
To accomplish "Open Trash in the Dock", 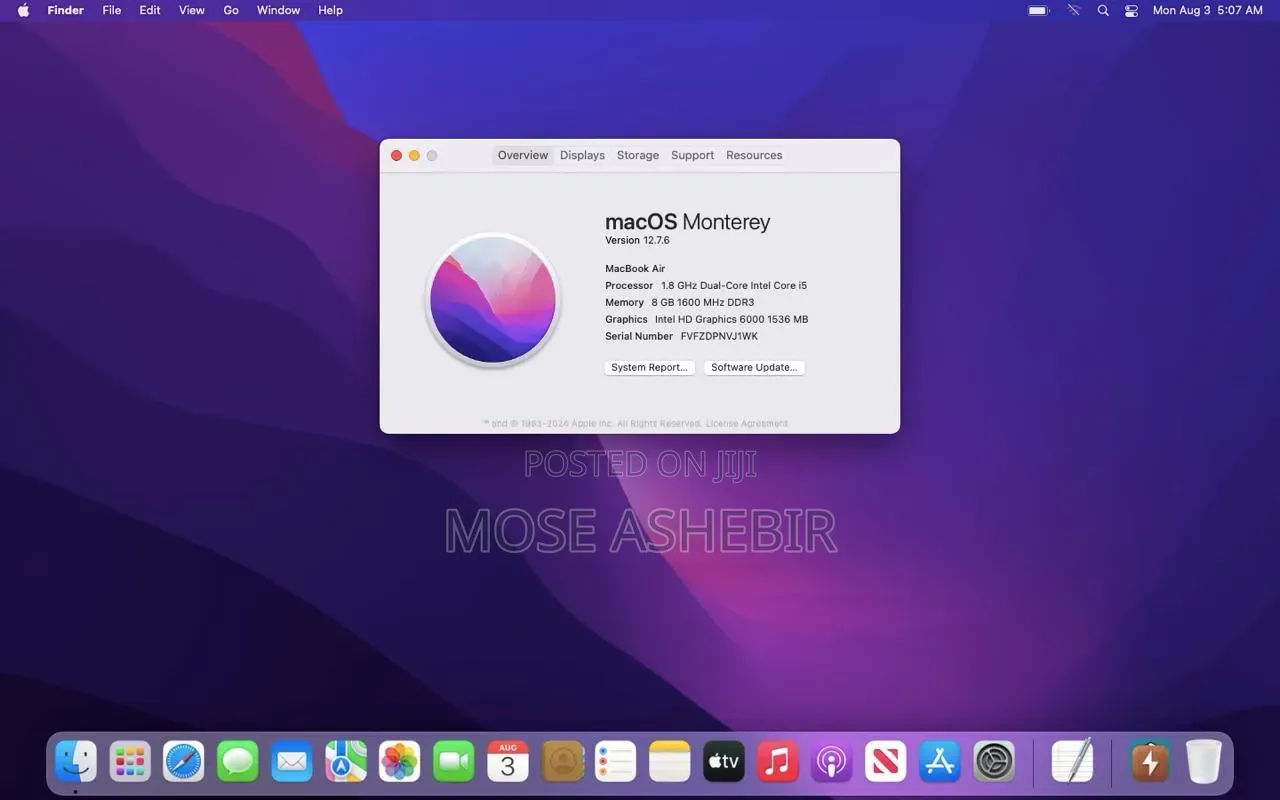I will 1204,762.
